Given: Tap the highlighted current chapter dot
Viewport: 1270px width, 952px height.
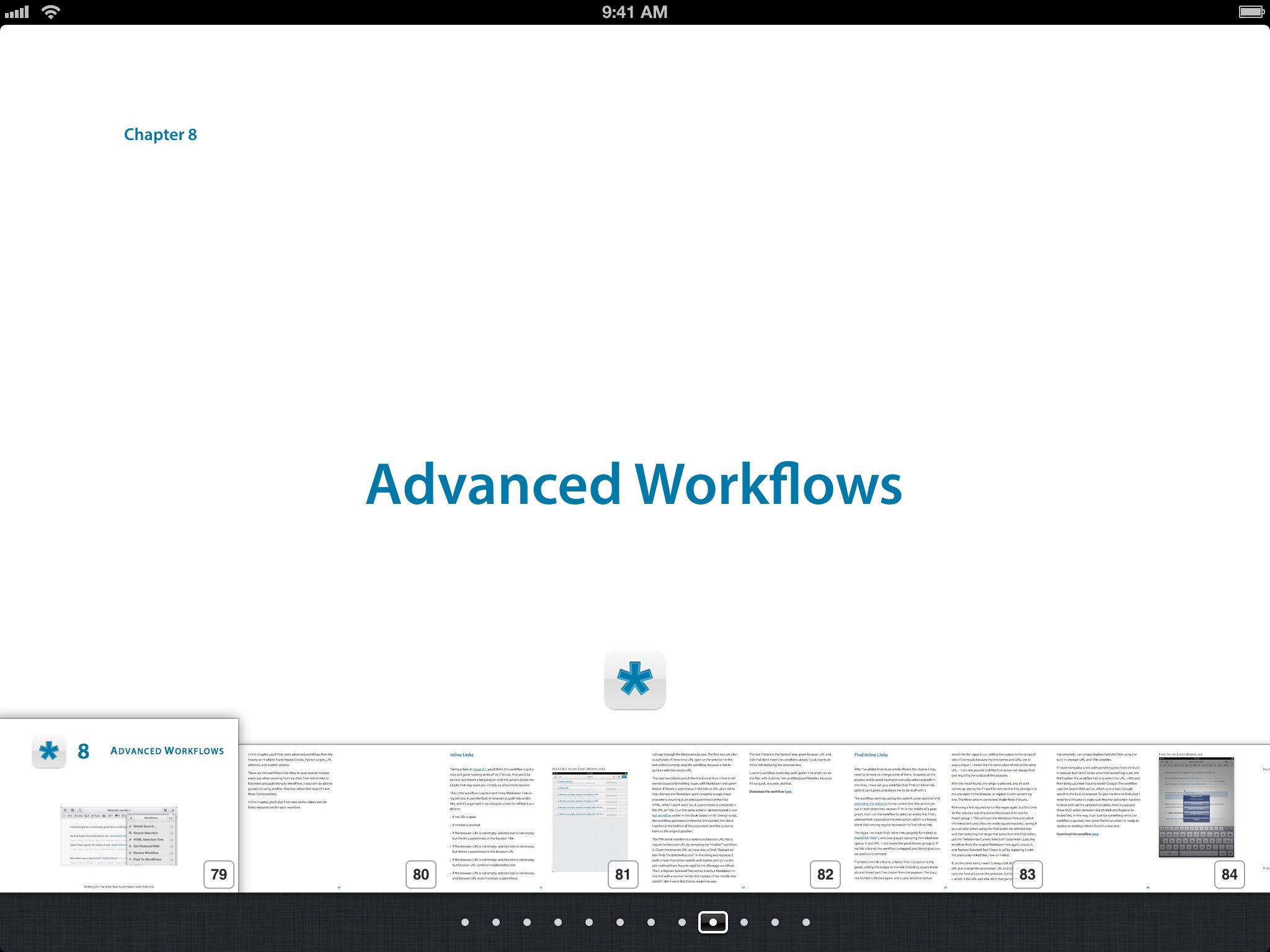Looking at the screenshot, I should [713, 922].
